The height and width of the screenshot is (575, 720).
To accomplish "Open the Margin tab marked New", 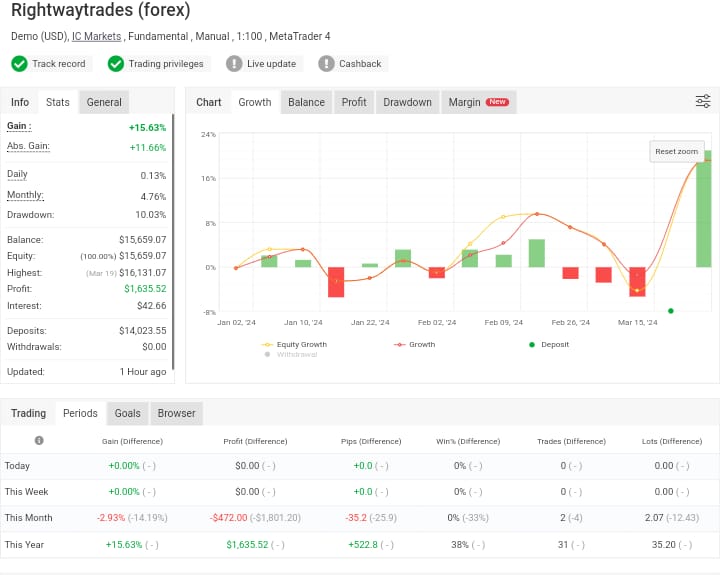I will [478, 102].
